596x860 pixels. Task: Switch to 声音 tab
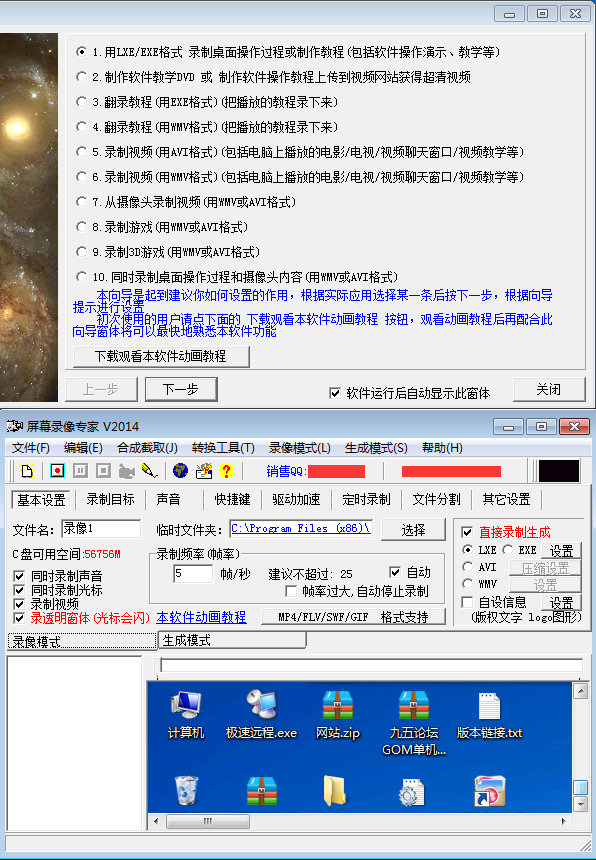click(168, 499)
